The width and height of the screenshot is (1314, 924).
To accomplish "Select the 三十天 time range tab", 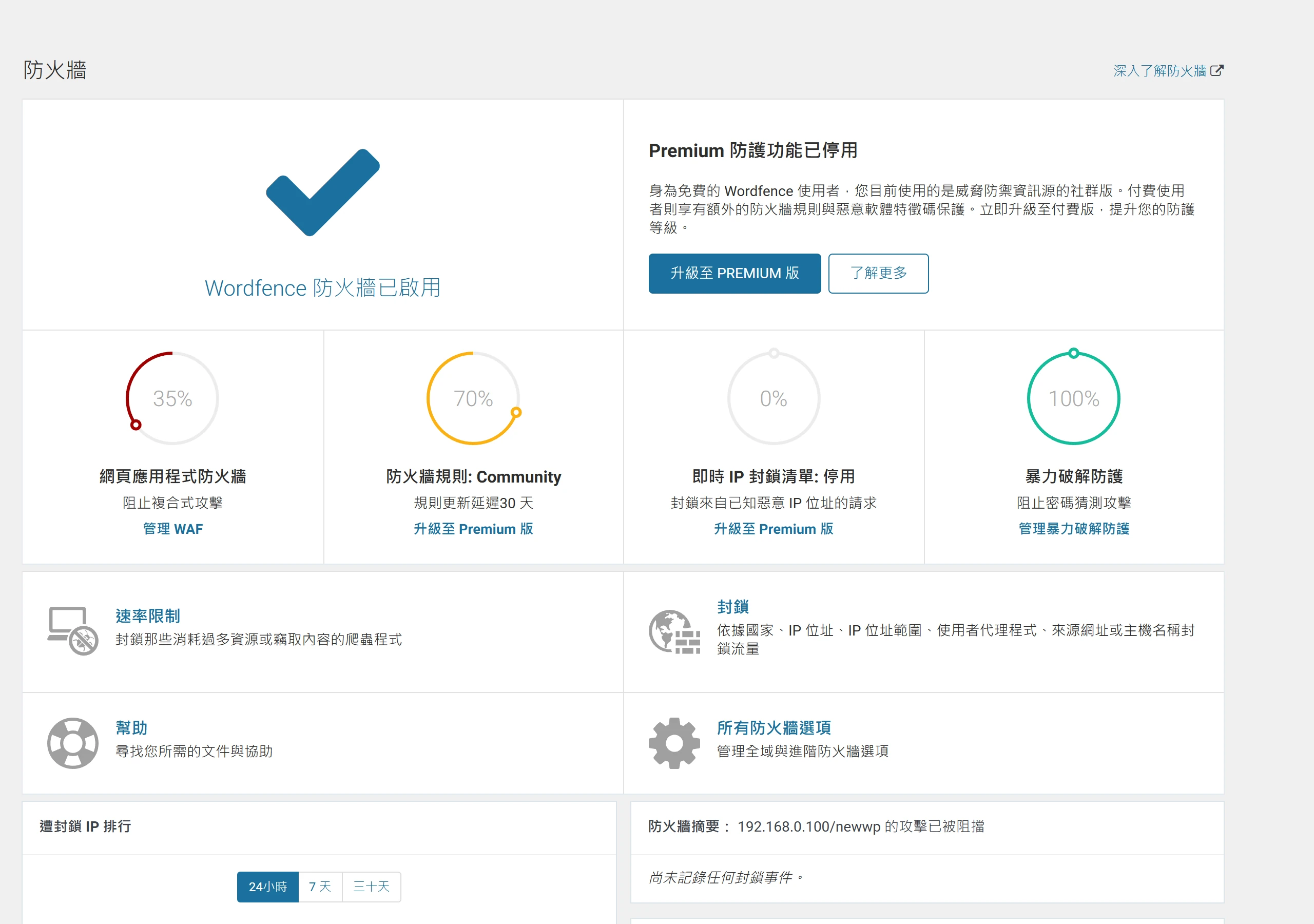I will (x=372, y=886).
